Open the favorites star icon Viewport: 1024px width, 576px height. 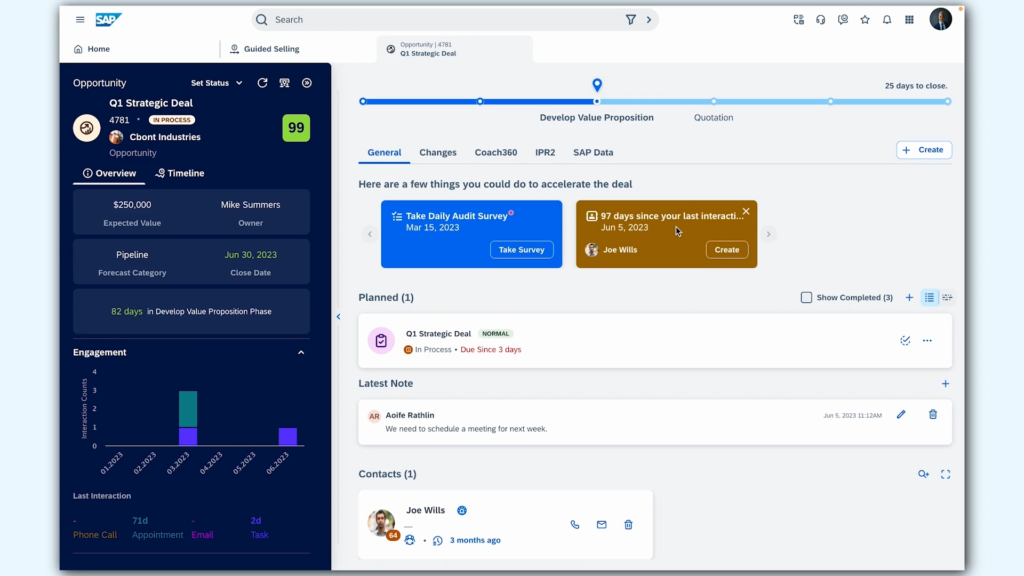coord(865,20)
